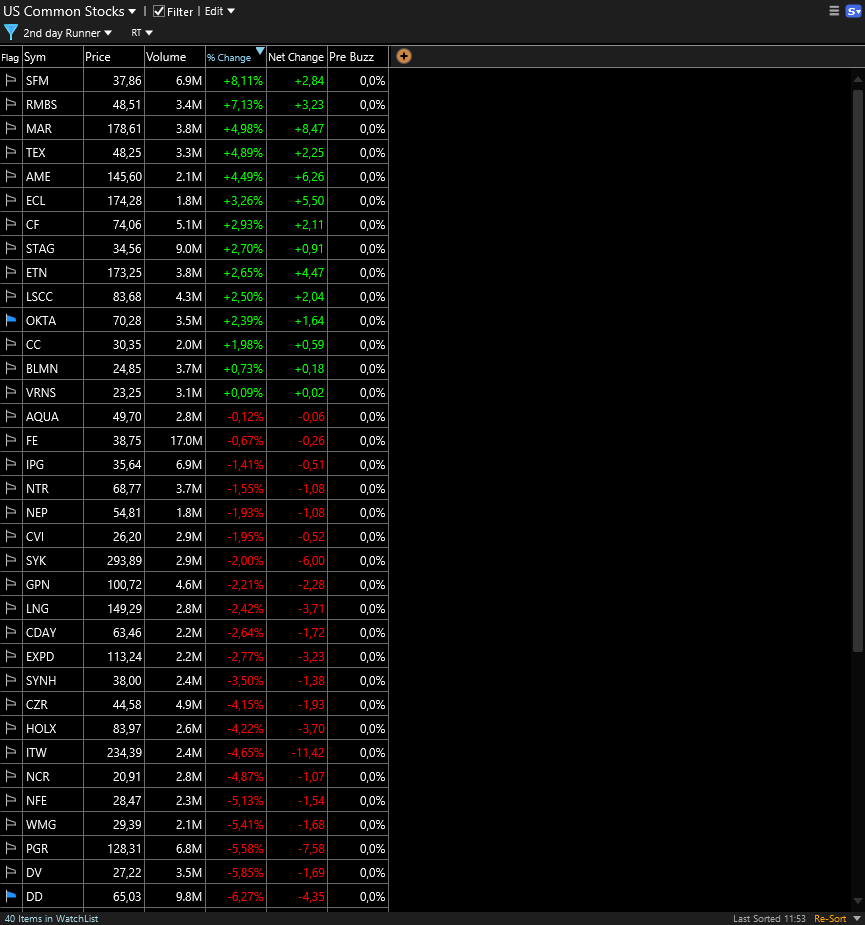Viewport: 865px width, 925px height.
Task: Sort by the Flag column header
Action: click(x=11, y=57)
